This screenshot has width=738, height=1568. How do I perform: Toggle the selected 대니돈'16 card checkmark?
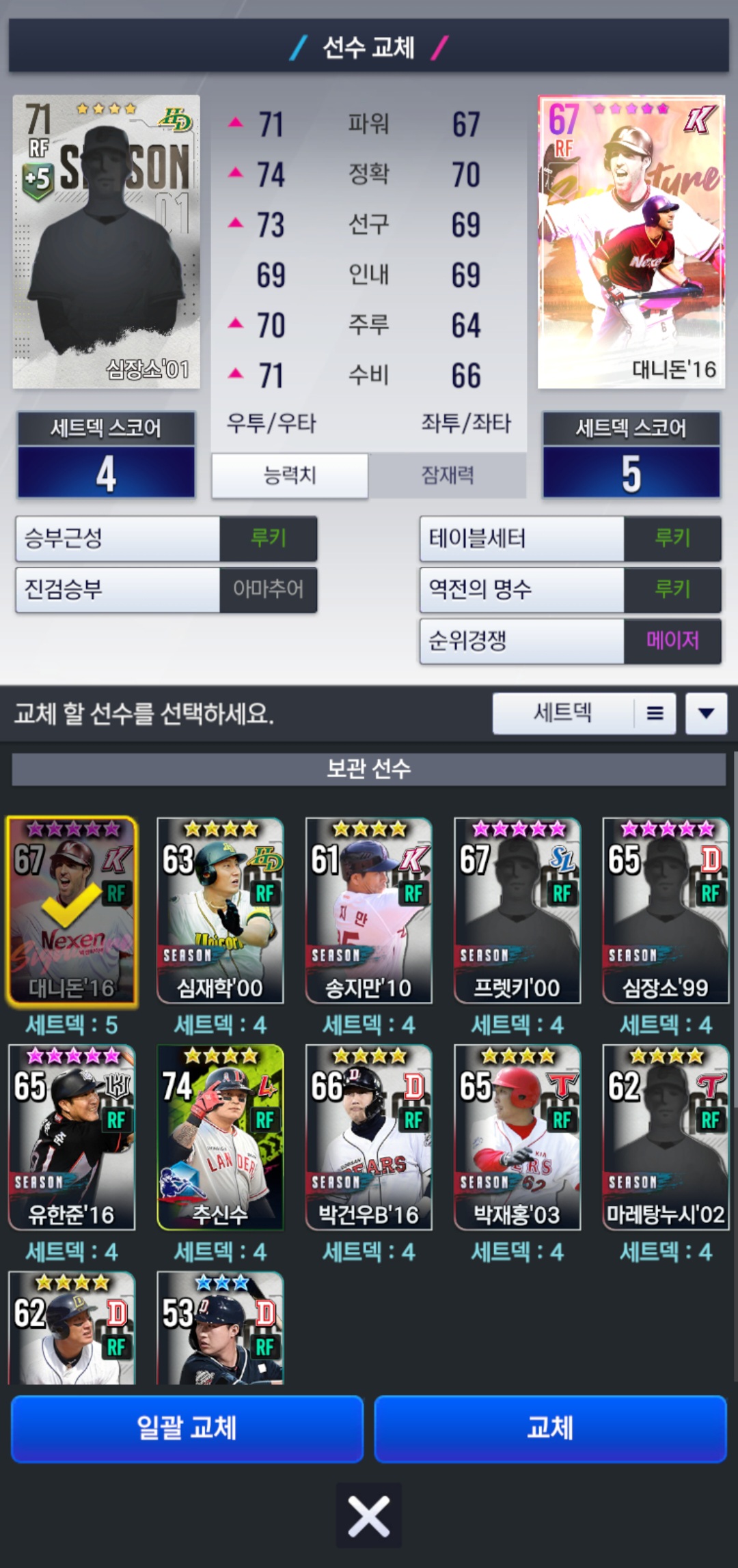(72, 911)
